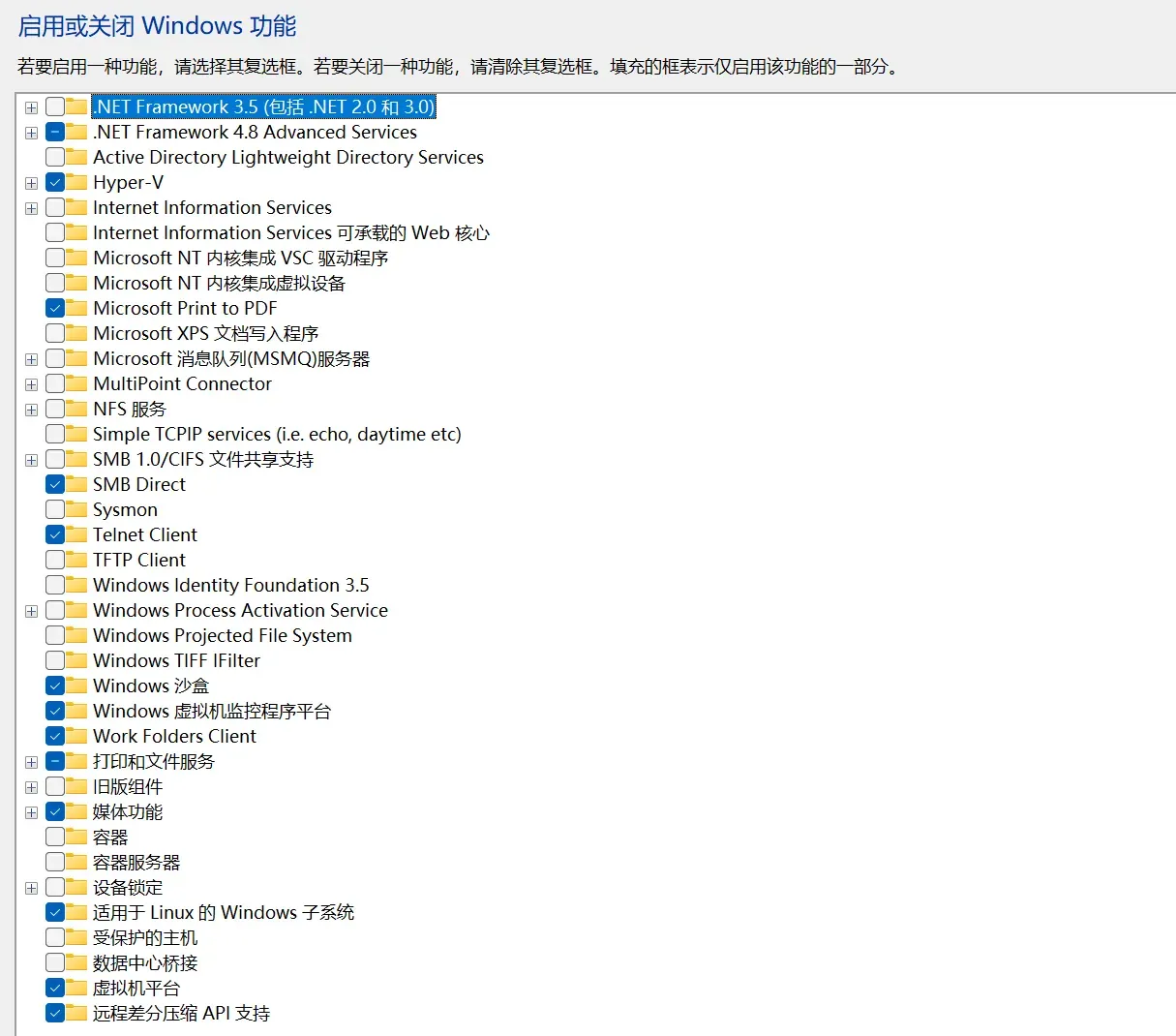Click folder icon beside 虚拟机平台
The height and width of the screenshot is (1036, 1176).
coord(76,988)
